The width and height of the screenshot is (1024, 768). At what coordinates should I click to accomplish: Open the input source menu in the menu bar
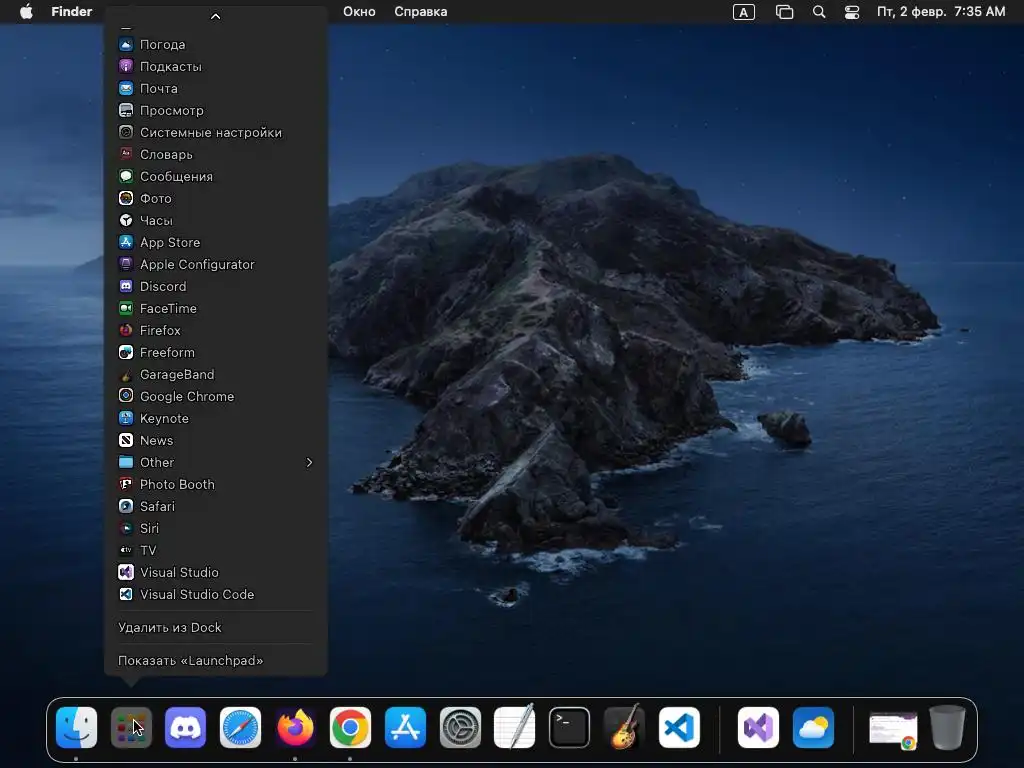click(x=743, y=12)
